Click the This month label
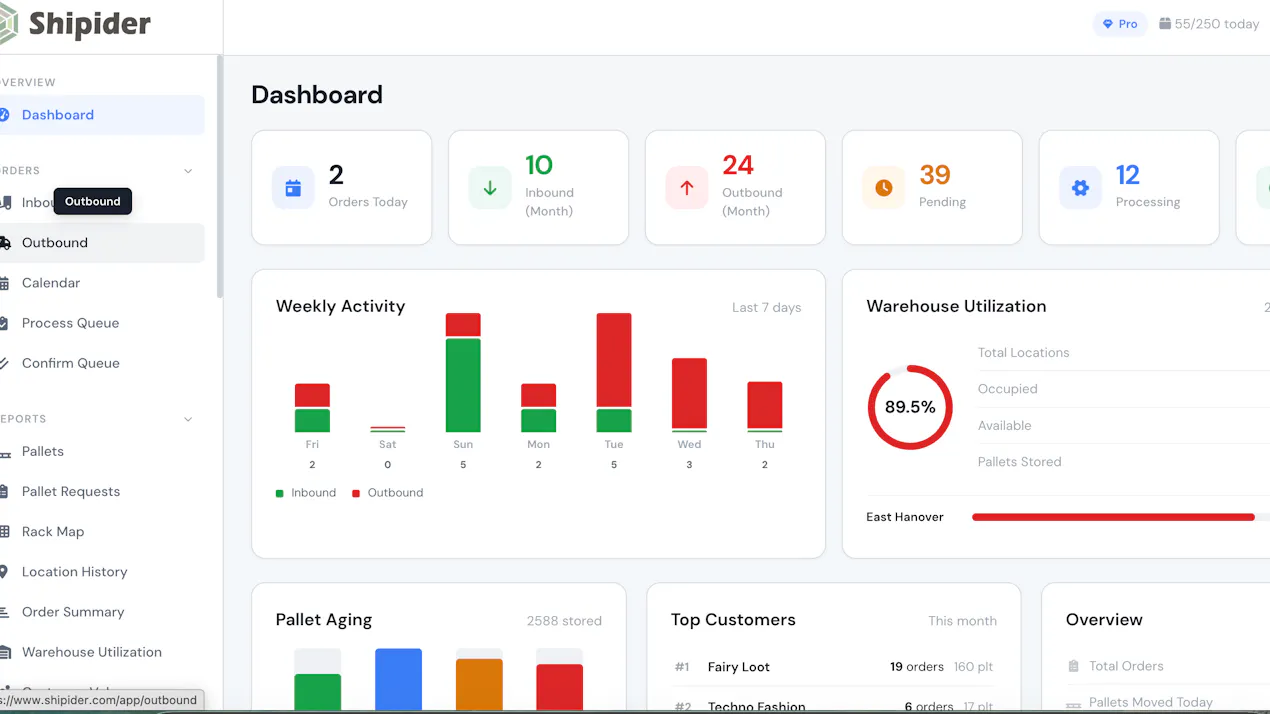Image resolution: width=1270 pixels, height=714 pixels. click(x=962, y=621)
